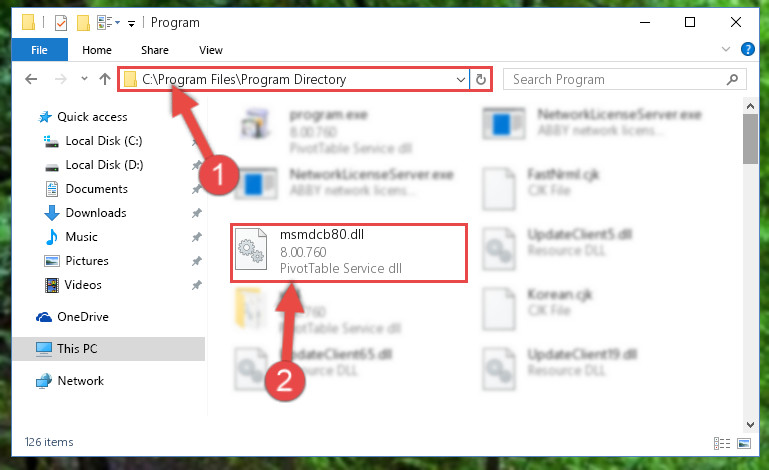Open the File menu tab
This screenshot has height=470, width=769.
point(39,50)
